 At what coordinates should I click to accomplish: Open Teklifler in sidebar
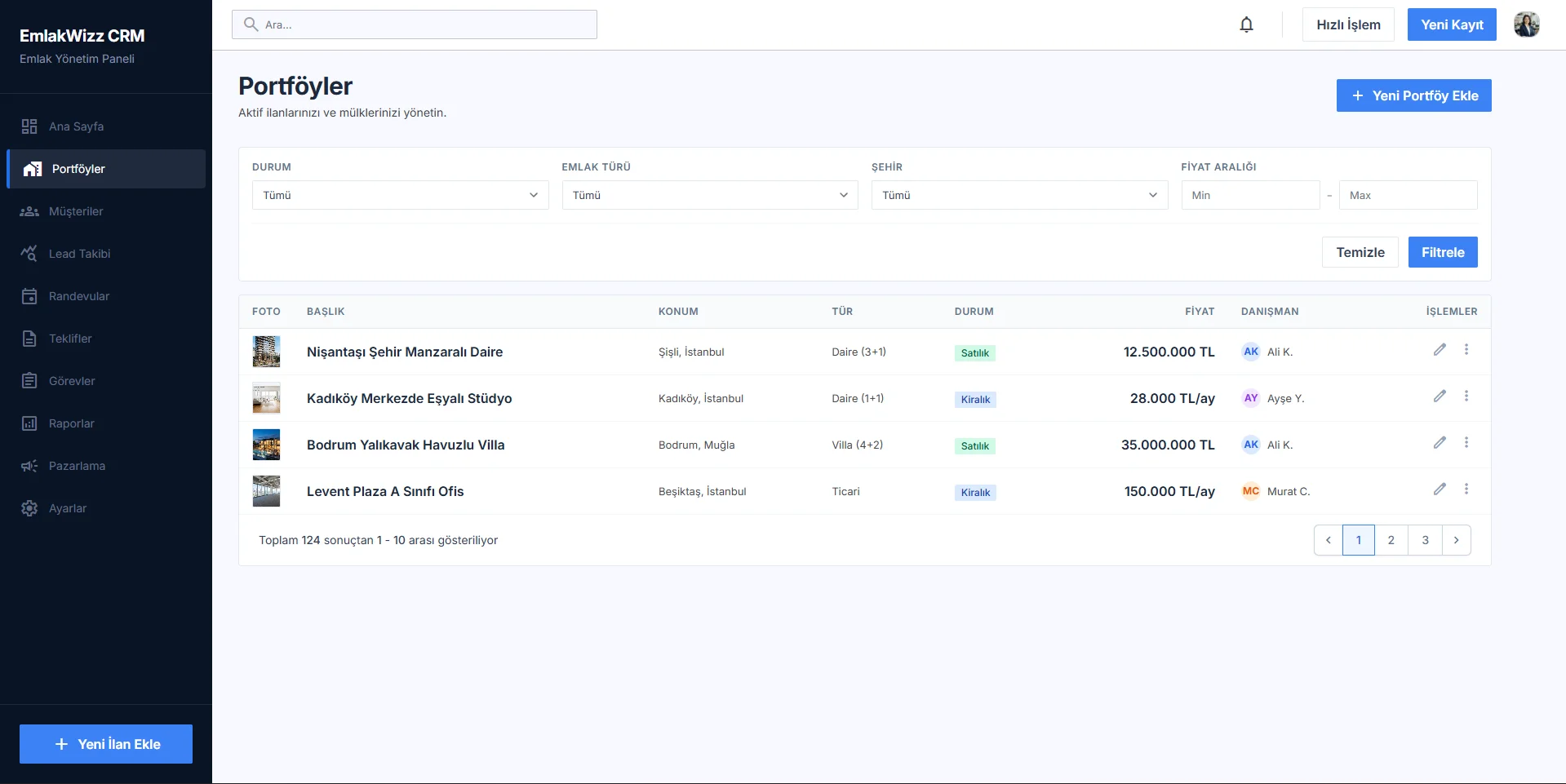click(x=106, y=339)
